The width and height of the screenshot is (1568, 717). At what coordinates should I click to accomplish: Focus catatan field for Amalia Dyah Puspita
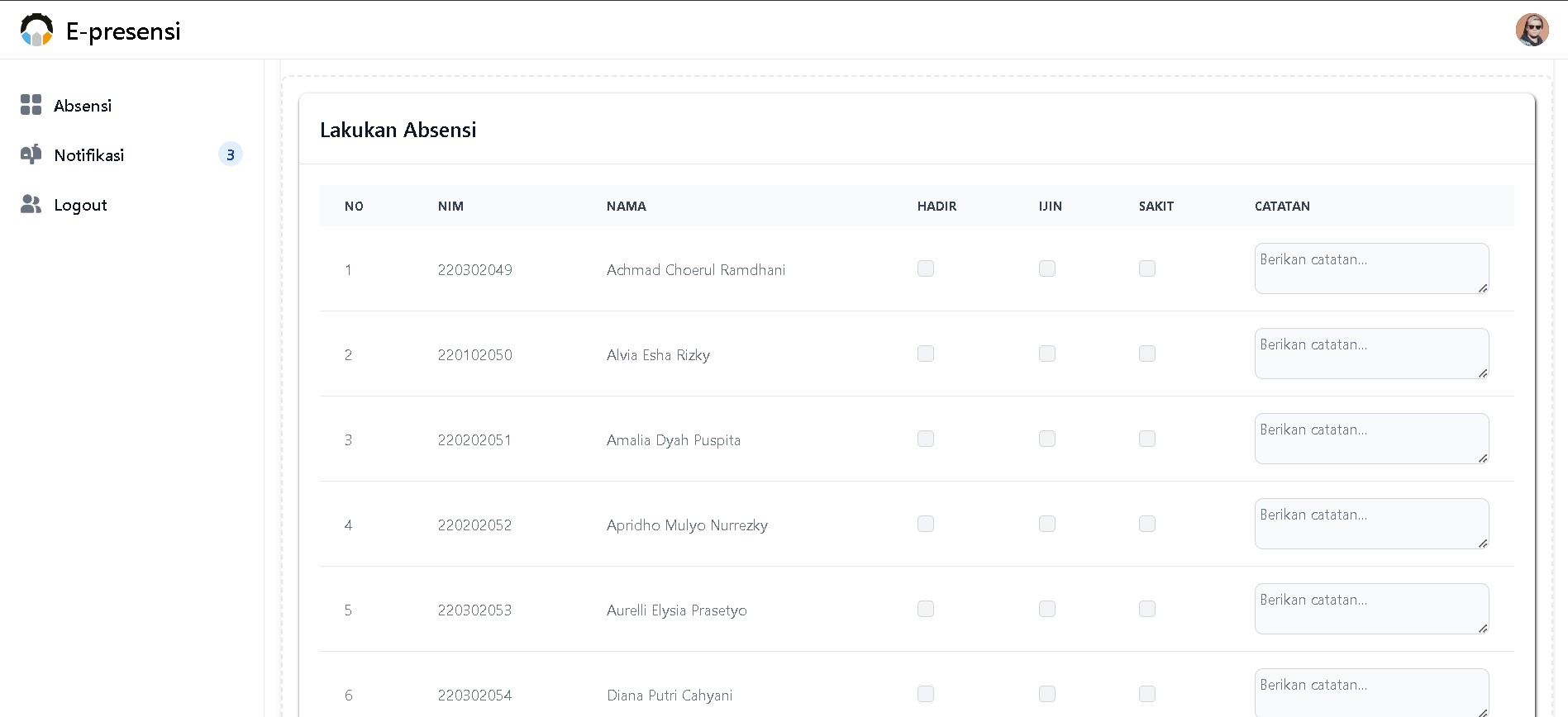(x=1372, y=439)
